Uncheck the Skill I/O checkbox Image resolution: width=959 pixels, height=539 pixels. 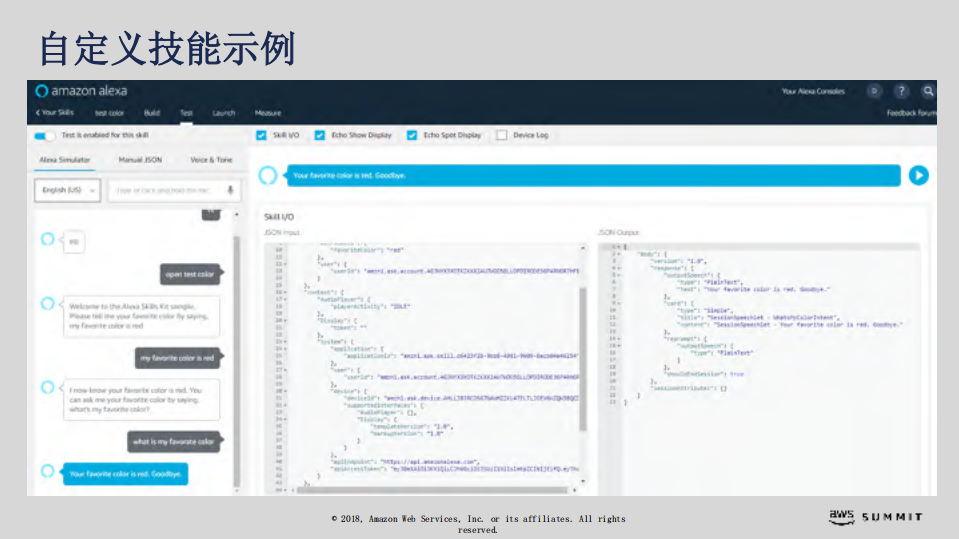pyautogui.click(x=261, y=135)
